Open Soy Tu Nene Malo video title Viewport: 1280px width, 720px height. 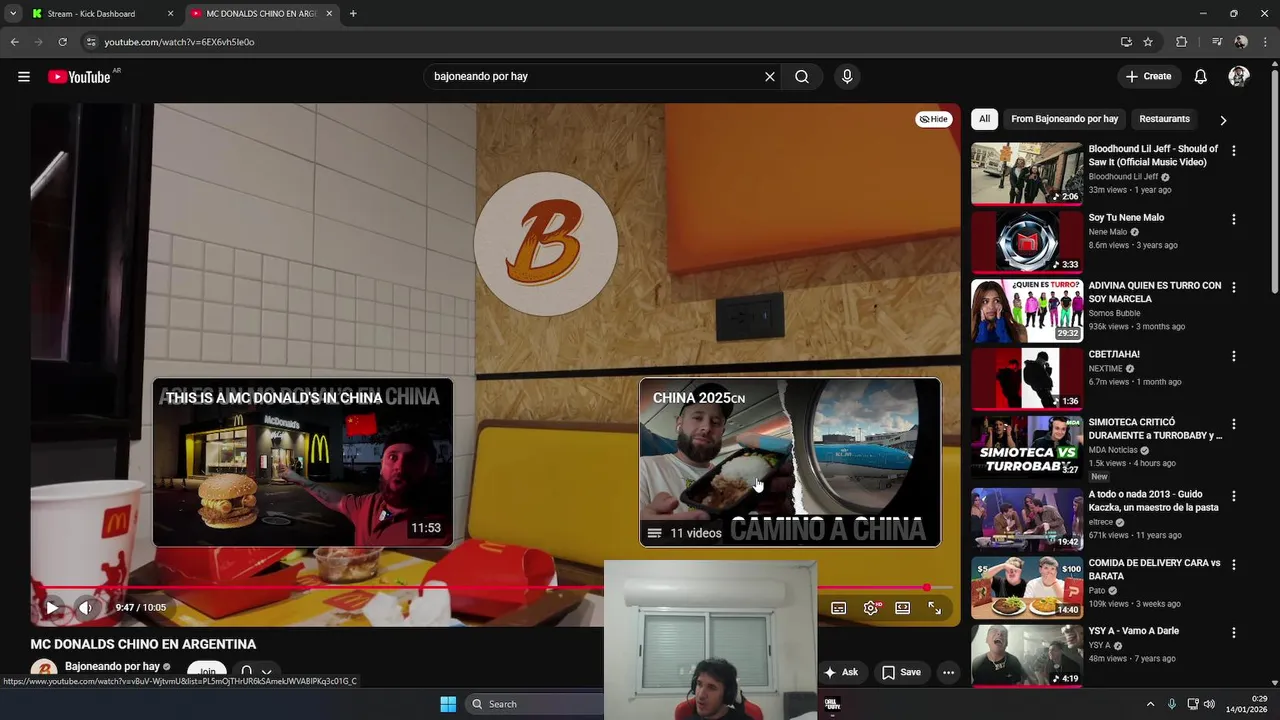pyautogui.click(x=1126, y=218)
